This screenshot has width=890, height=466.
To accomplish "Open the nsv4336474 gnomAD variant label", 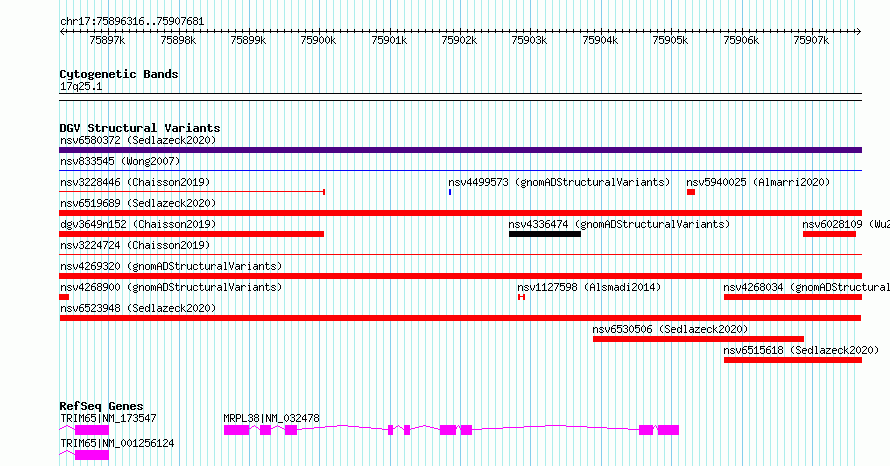I will coord(619,224).
